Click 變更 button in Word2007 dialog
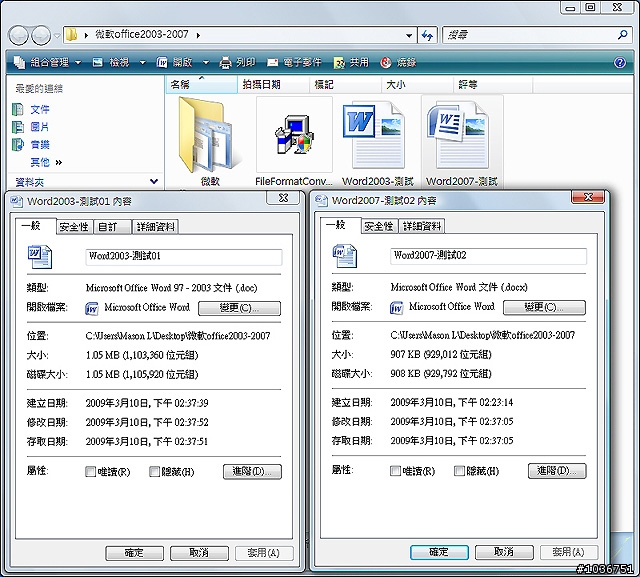 (x=544, y=307)
